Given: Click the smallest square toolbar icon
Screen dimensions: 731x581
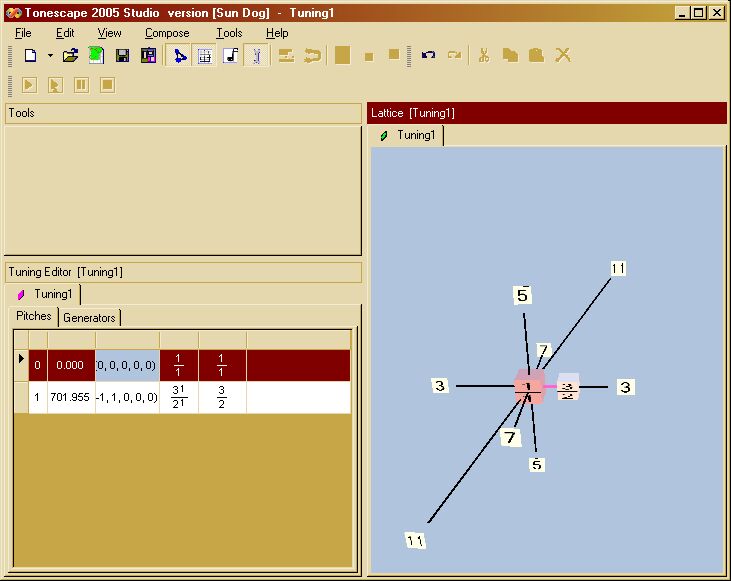Looking at the screenshot, I should [369, 57].
